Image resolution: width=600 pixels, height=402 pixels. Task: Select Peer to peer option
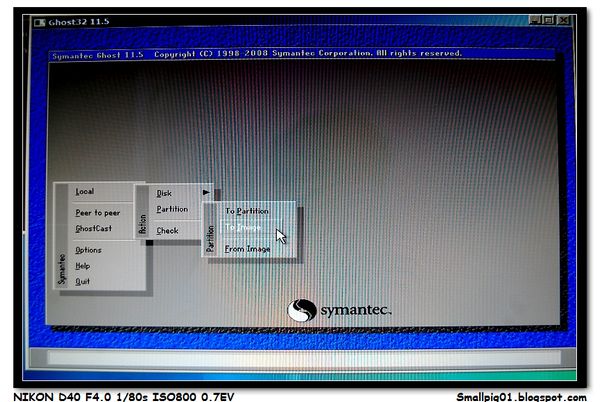98,213
